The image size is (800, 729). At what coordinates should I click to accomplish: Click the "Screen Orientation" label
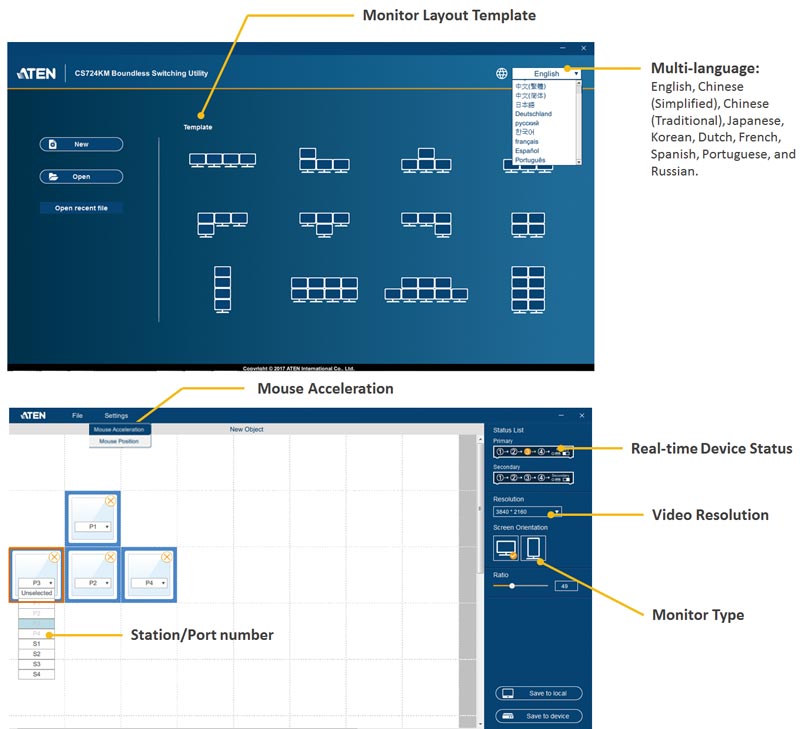(x=520, y=527)
